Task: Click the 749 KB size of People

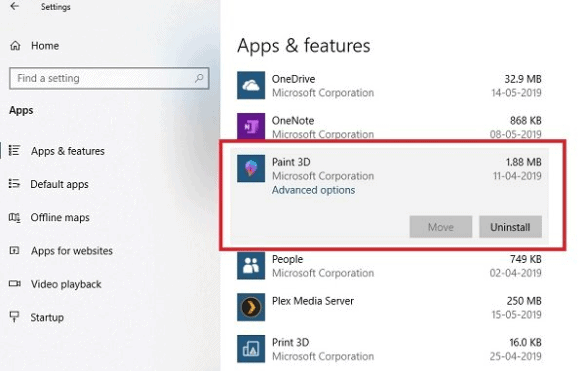Action: pyautogui.click(x=526, y=259)
